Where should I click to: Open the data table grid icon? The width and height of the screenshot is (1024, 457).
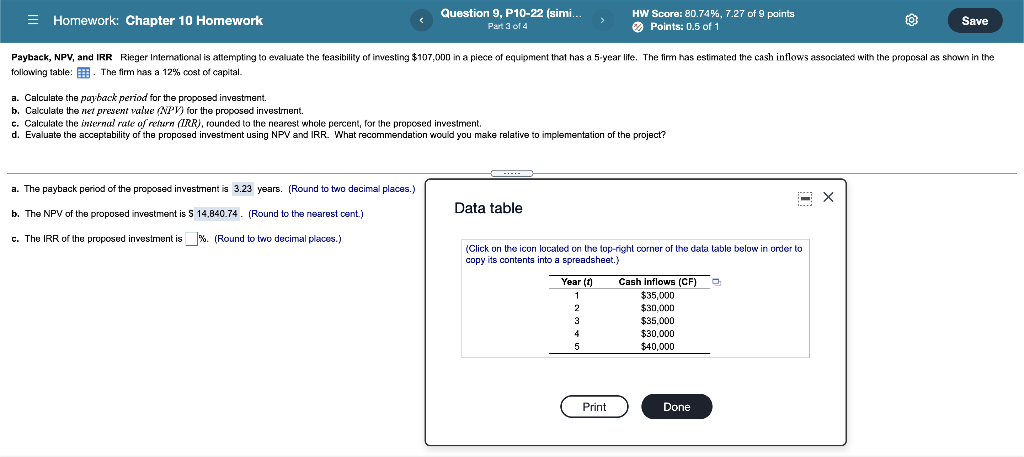point(84,72)
